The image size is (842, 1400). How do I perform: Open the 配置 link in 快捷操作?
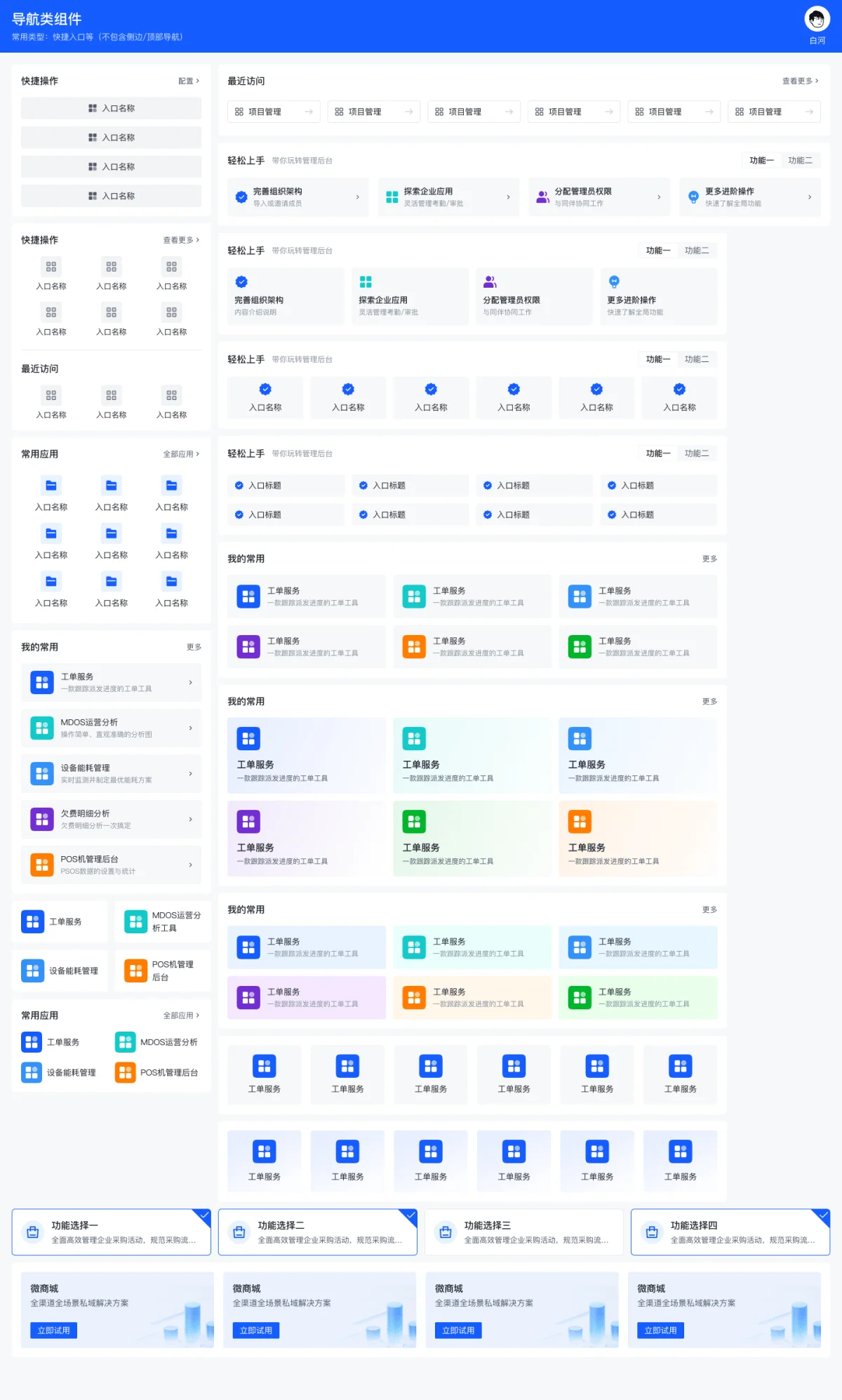coord(188,81)
